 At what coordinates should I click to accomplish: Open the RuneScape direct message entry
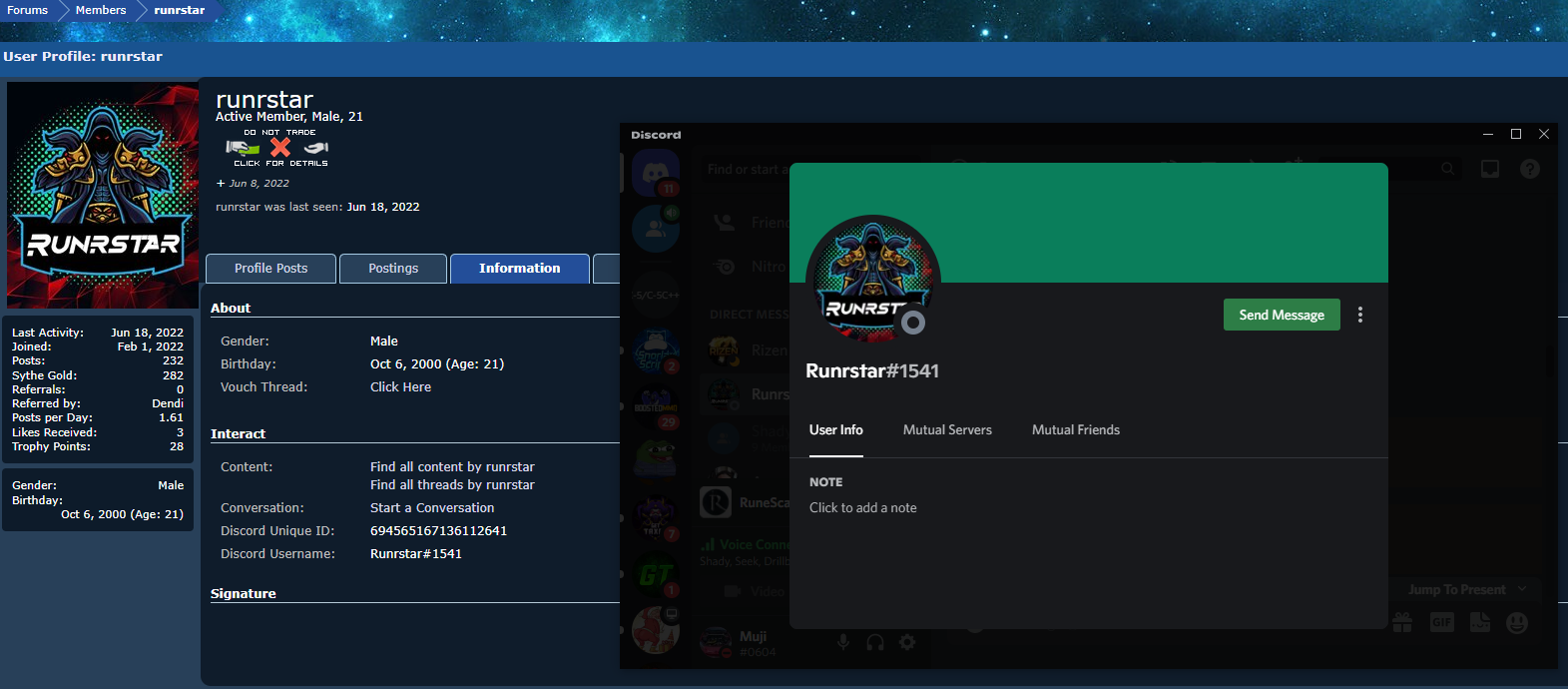pyautogui.click(x=745, y=502)
